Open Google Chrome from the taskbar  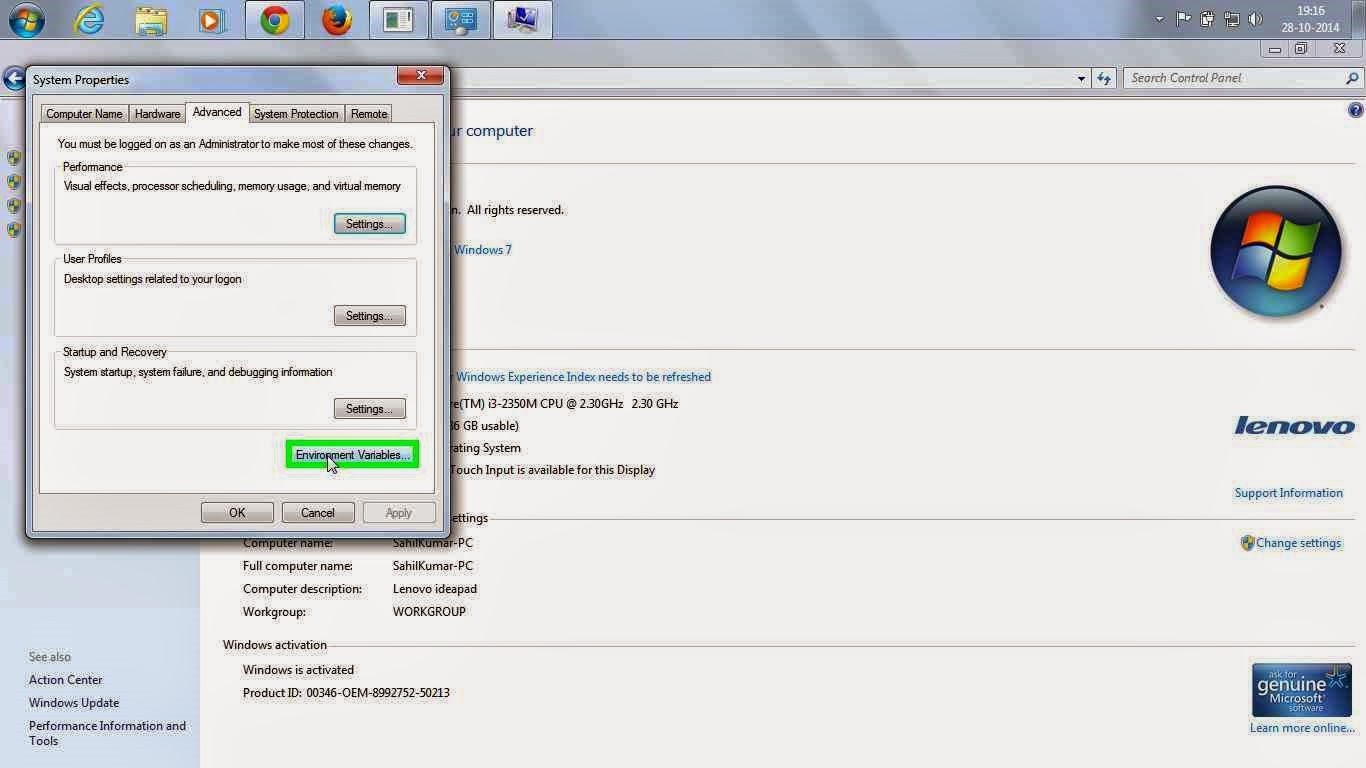pos(275,18)
